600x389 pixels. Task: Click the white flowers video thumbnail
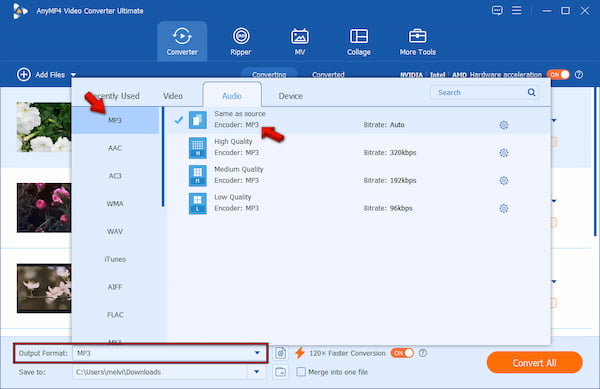click(x=44, y=127)
